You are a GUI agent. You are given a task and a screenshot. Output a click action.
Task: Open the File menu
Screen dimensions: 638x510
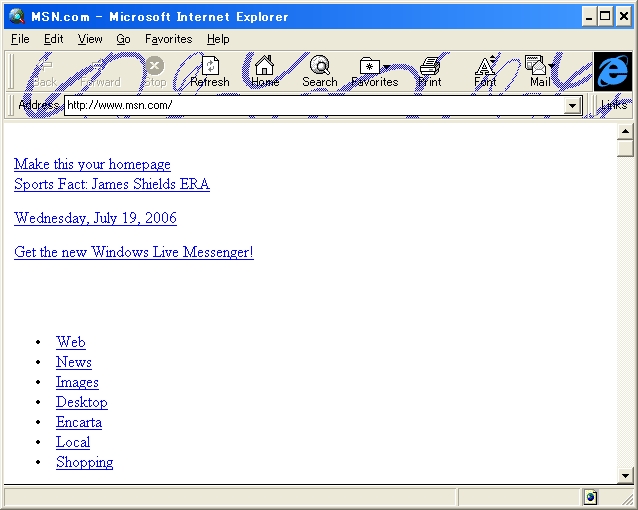click(x=20, y=39)
